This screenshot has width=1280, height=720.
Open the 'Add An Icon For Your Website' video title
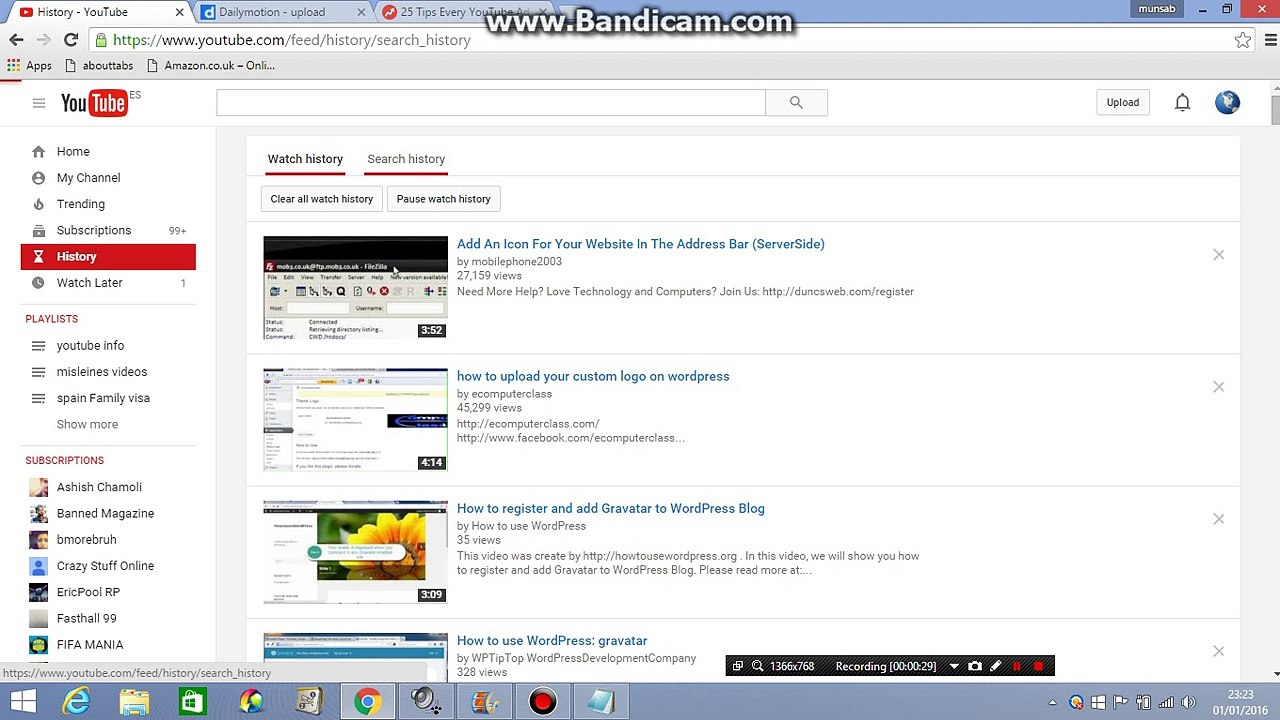click(640, 244)
